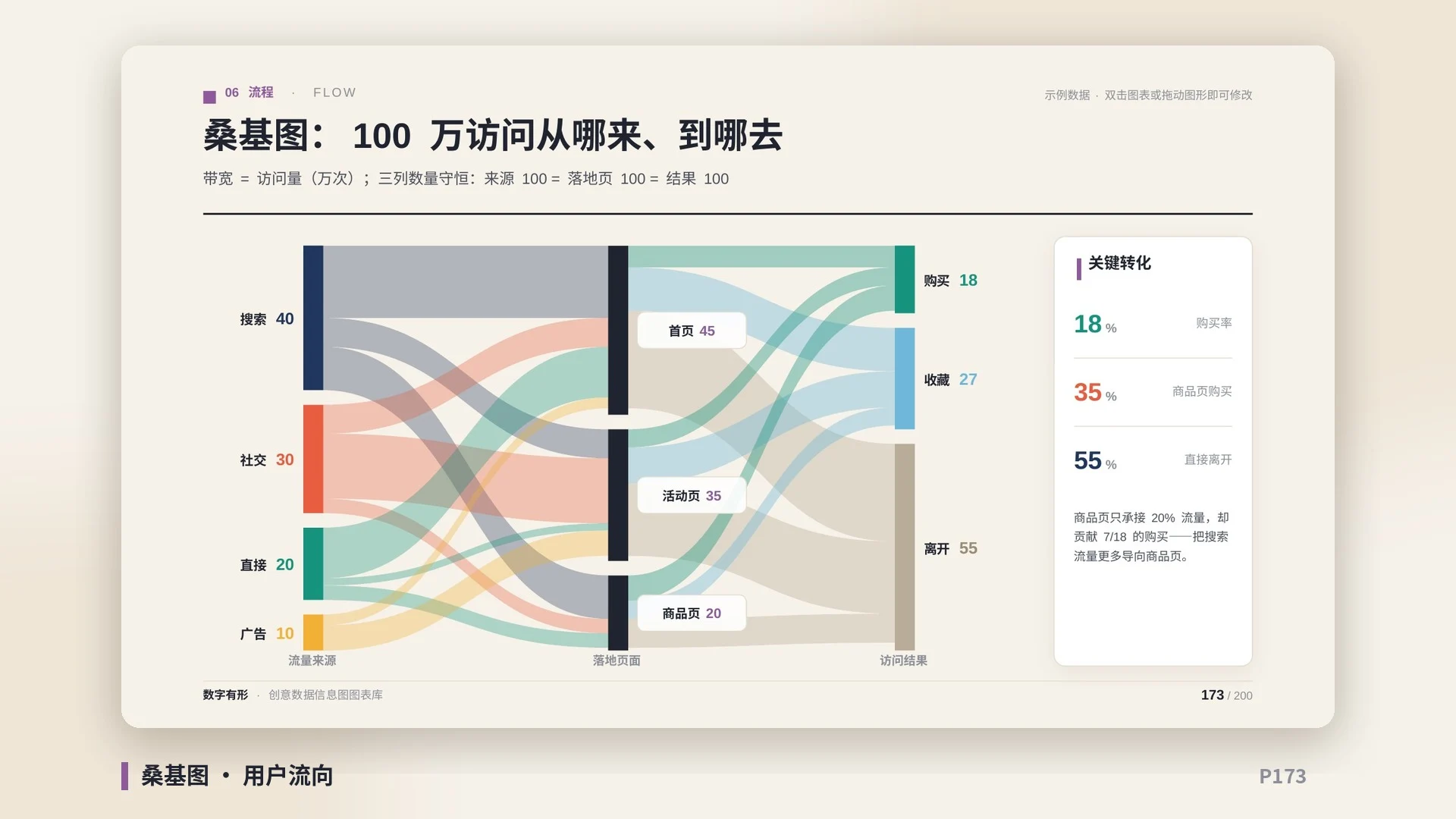Click the 直接离开 label
This screenshot has width=1456, height=819.
(x=1208, y=460)
